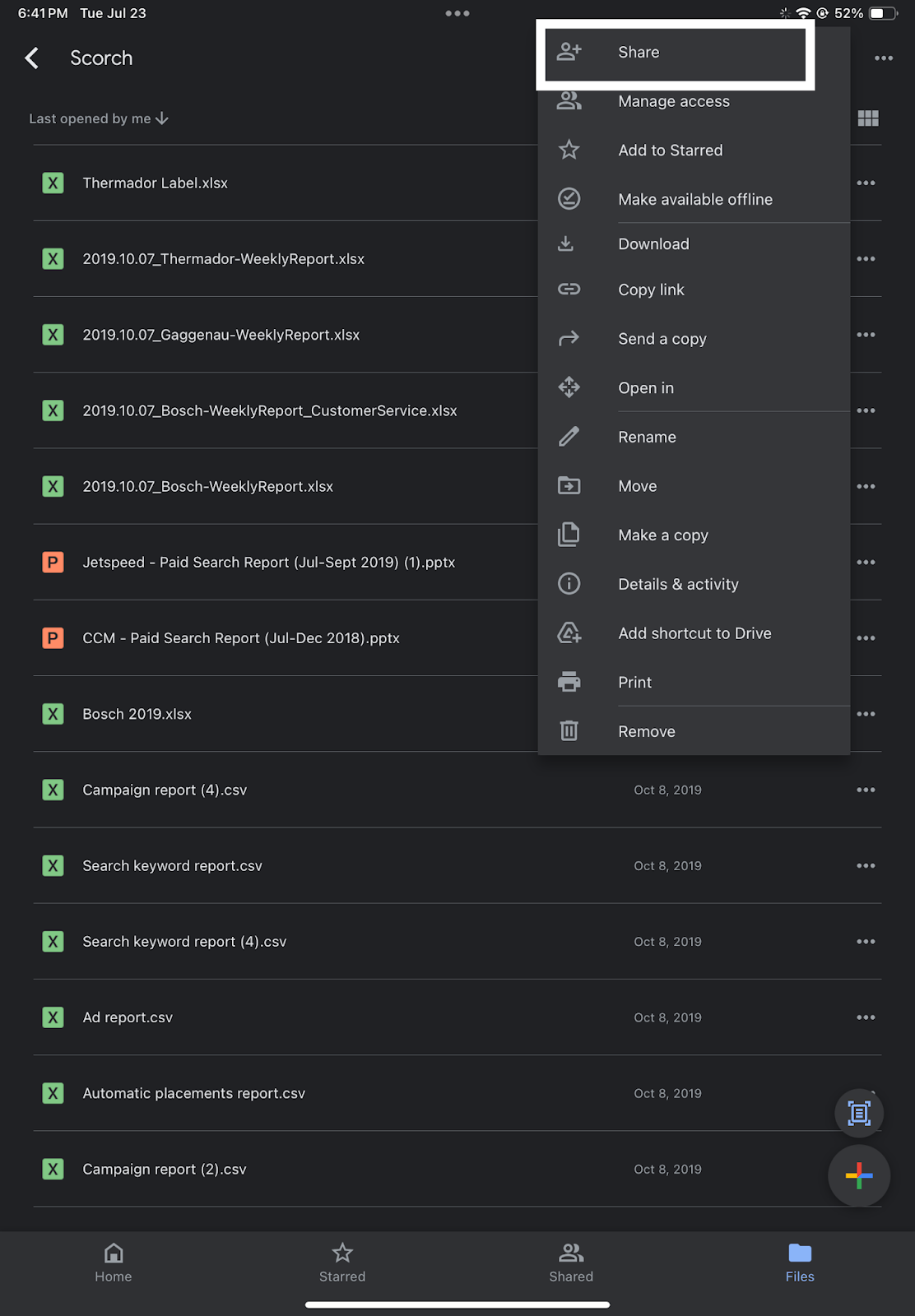
Task: Tap the back arrow beside Scorch
Action: (32, 58)
